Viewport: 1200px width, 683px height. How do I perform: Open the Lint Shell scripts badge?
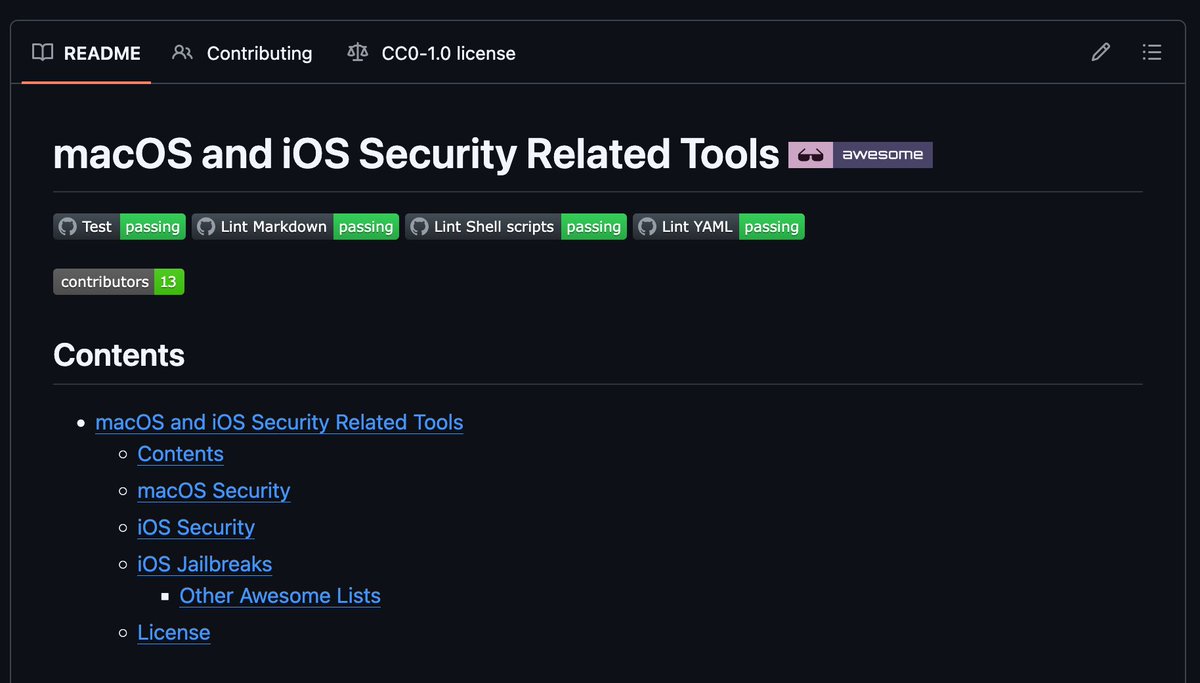pos(516,227)
